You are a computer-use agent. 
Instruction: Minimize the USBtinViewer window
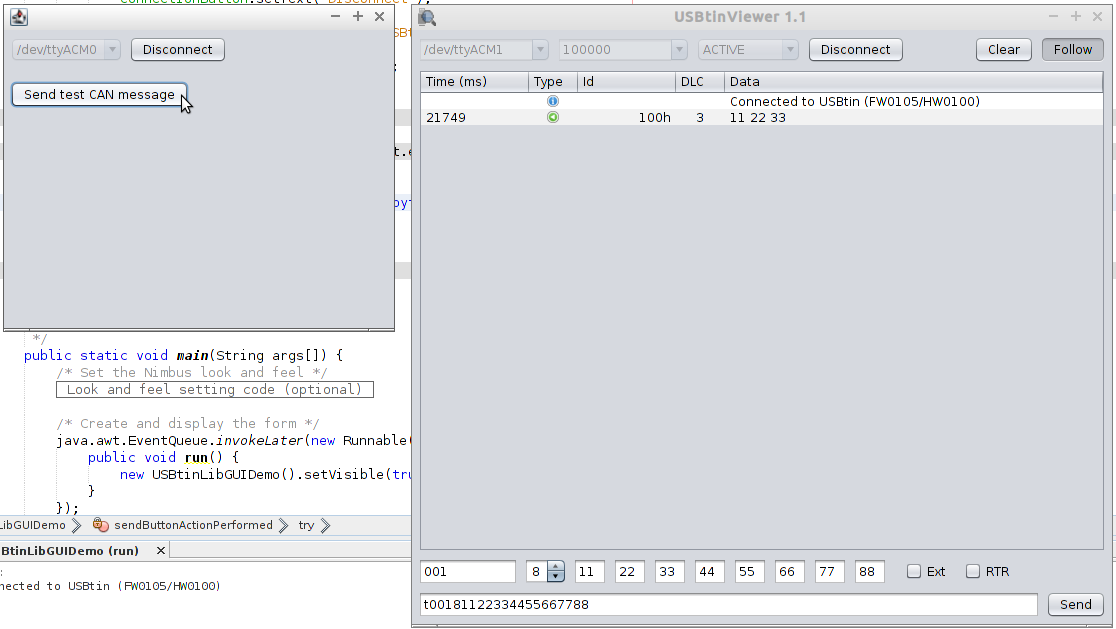pyautogui.click(x=1053, y=16)
